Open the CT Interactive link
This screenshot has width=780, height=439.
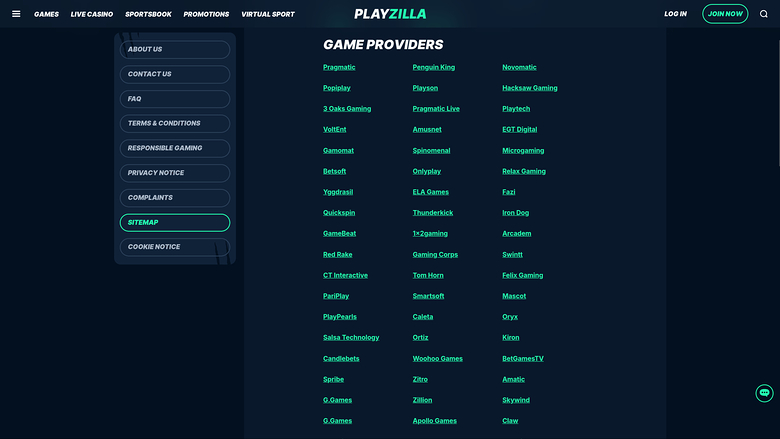(345, 275)
